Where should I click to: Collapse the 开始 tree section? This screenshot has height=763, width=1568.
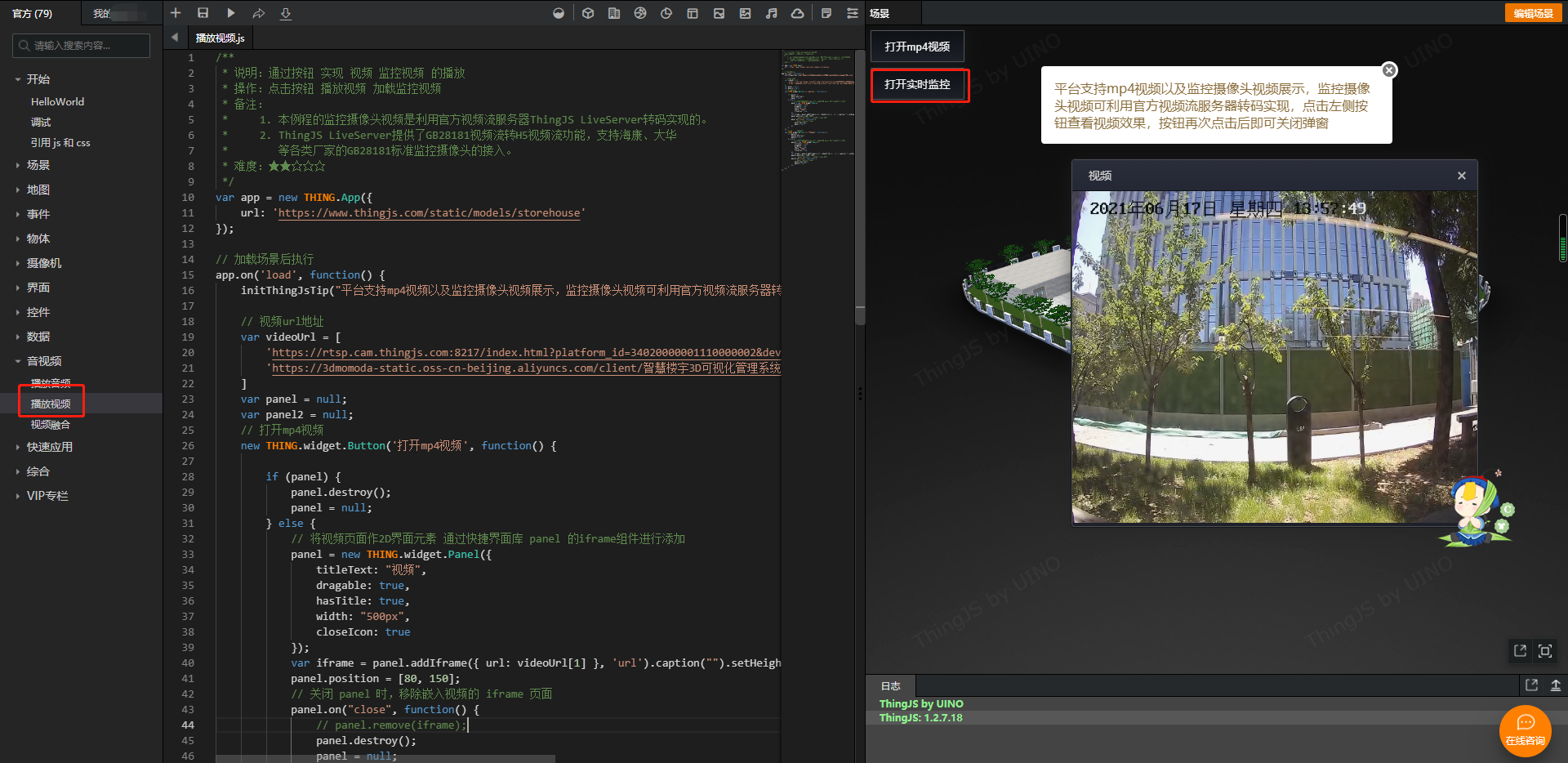(x=38, y=79)
